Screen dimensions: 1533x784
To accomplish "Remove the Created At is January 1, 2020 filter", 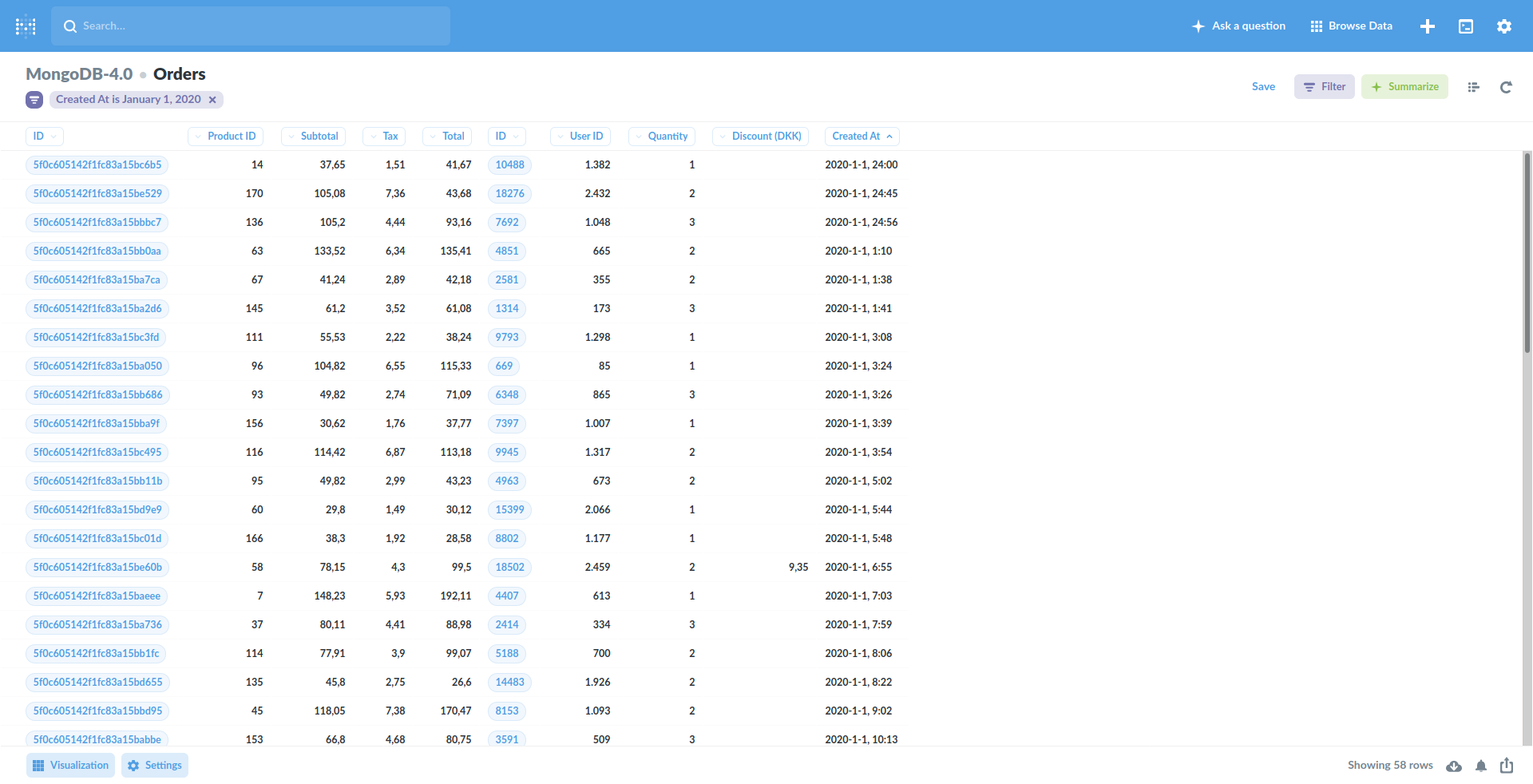I will coord(212,99).
